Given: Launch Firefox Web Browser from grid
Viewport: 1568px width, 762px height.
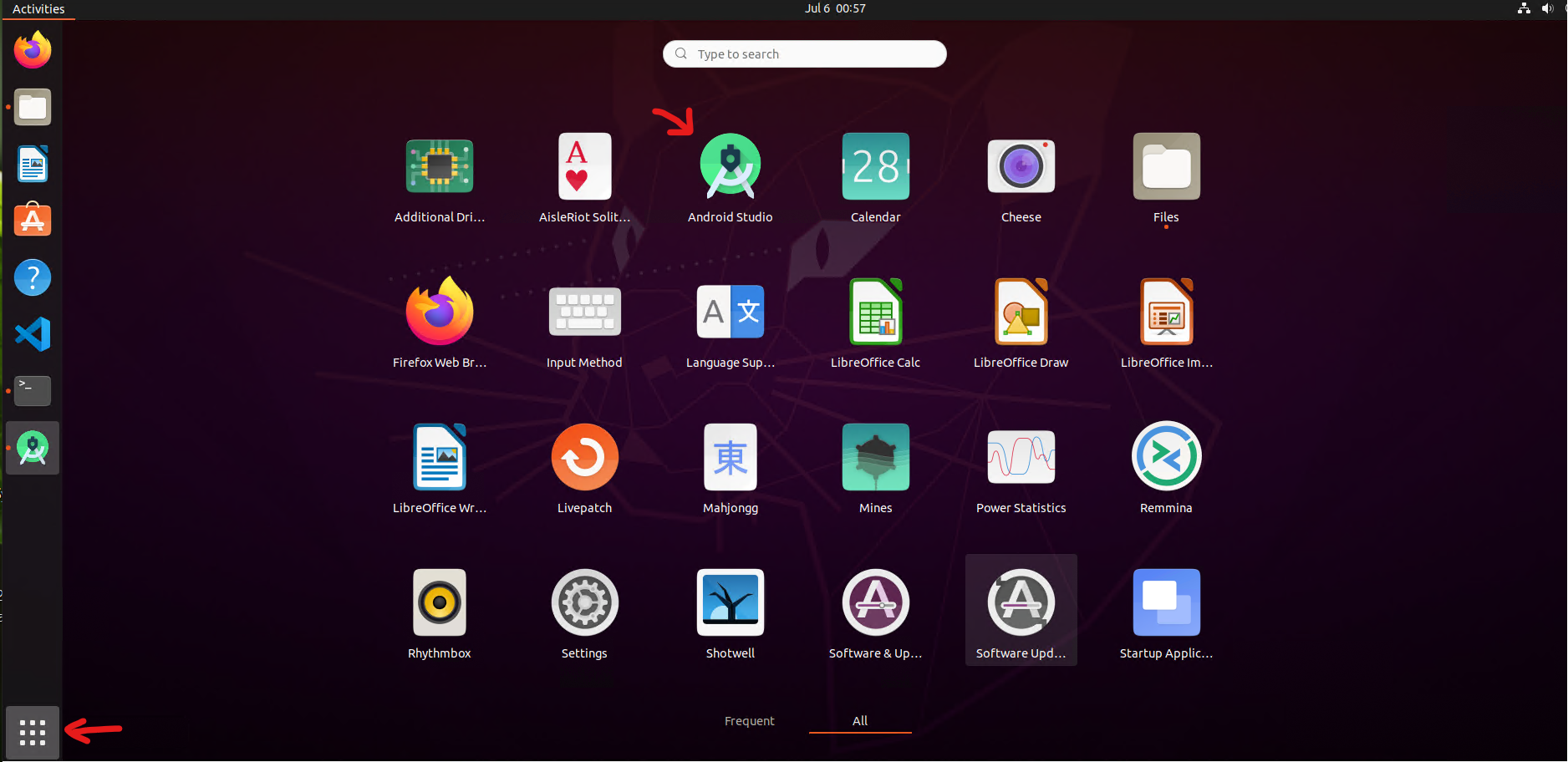Looking at the screenshot, I should (x=440, y=323).
